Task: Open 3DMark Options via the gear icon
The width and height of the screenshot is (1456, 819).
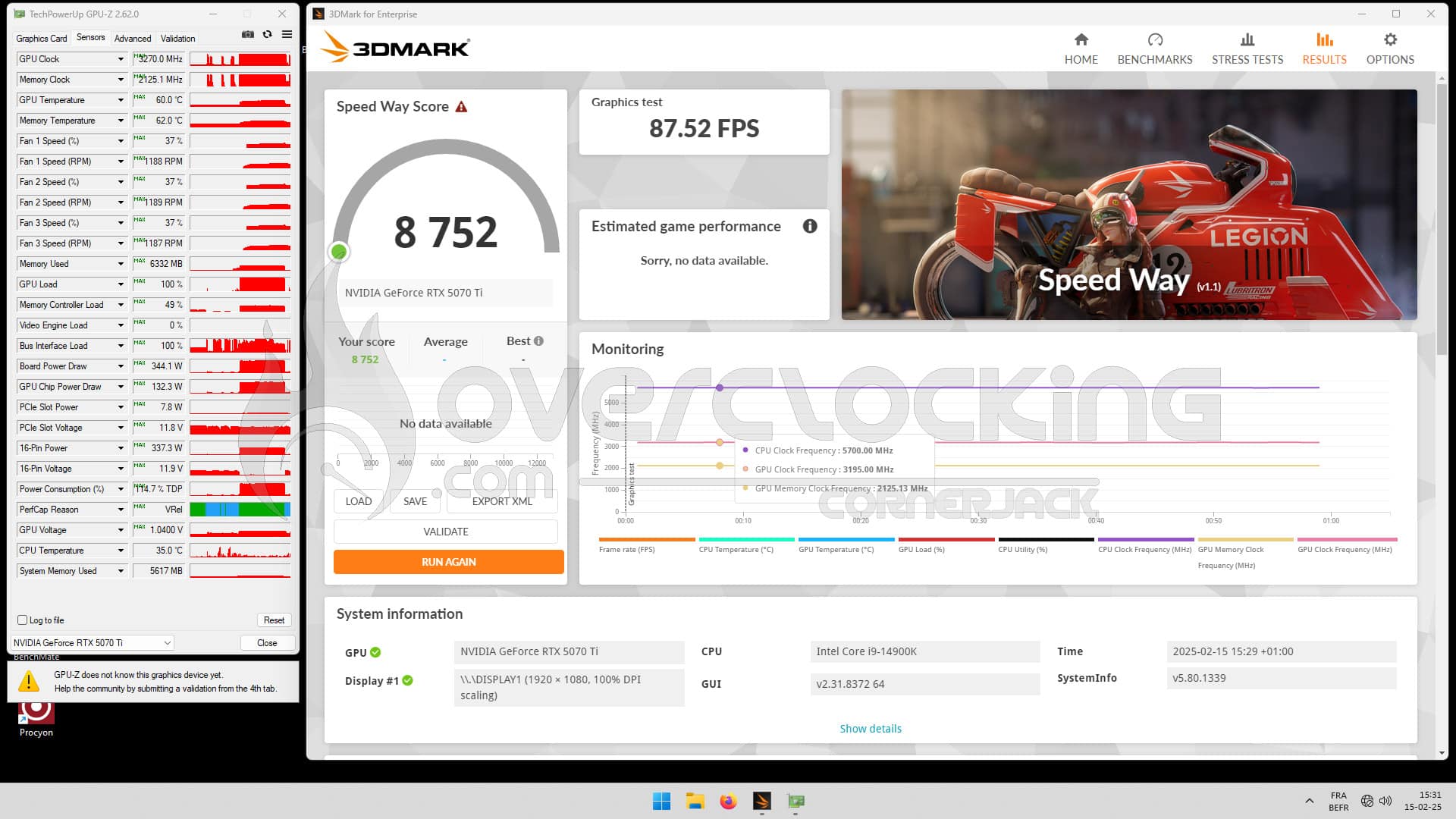Action: (x=1389, y=48)
